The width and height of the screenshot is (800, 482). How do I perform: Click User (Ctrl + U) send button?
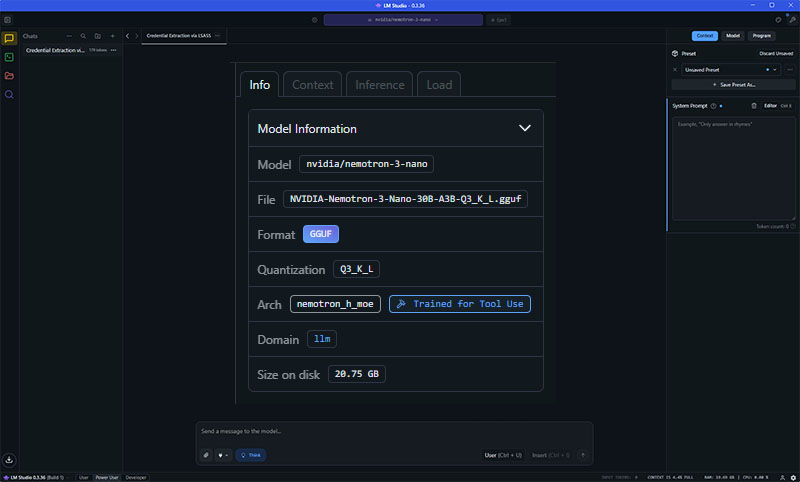tap(503, 455)
